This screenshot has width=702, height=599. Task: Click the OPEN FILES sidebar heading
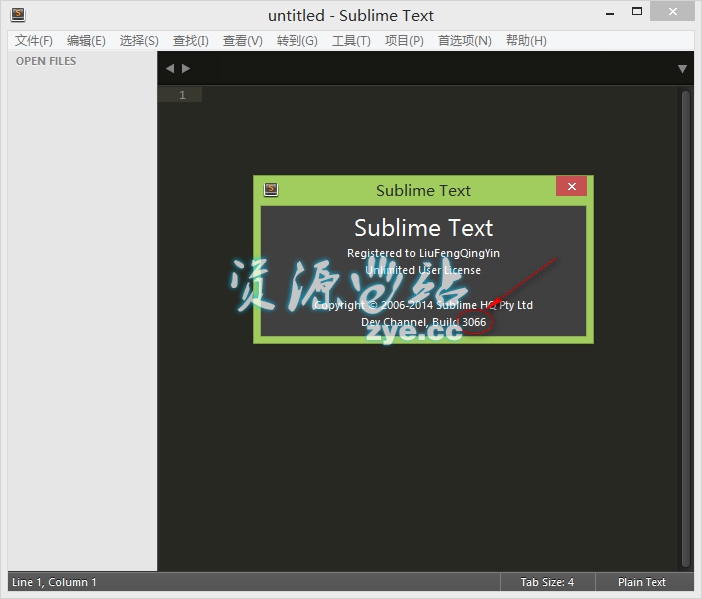pos(46,61)
